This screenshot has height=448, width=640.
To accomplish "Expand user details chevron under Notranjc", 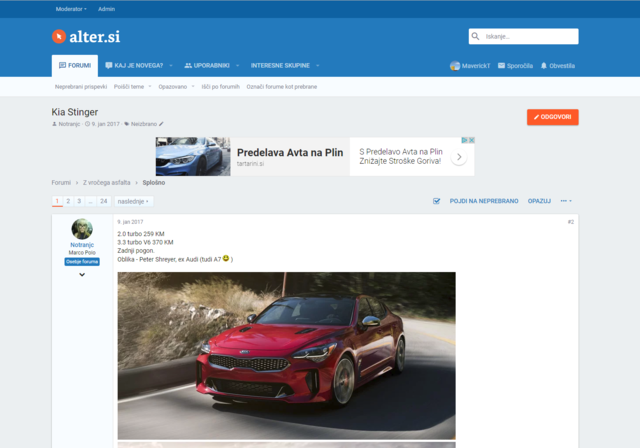I will pos(82,275).
